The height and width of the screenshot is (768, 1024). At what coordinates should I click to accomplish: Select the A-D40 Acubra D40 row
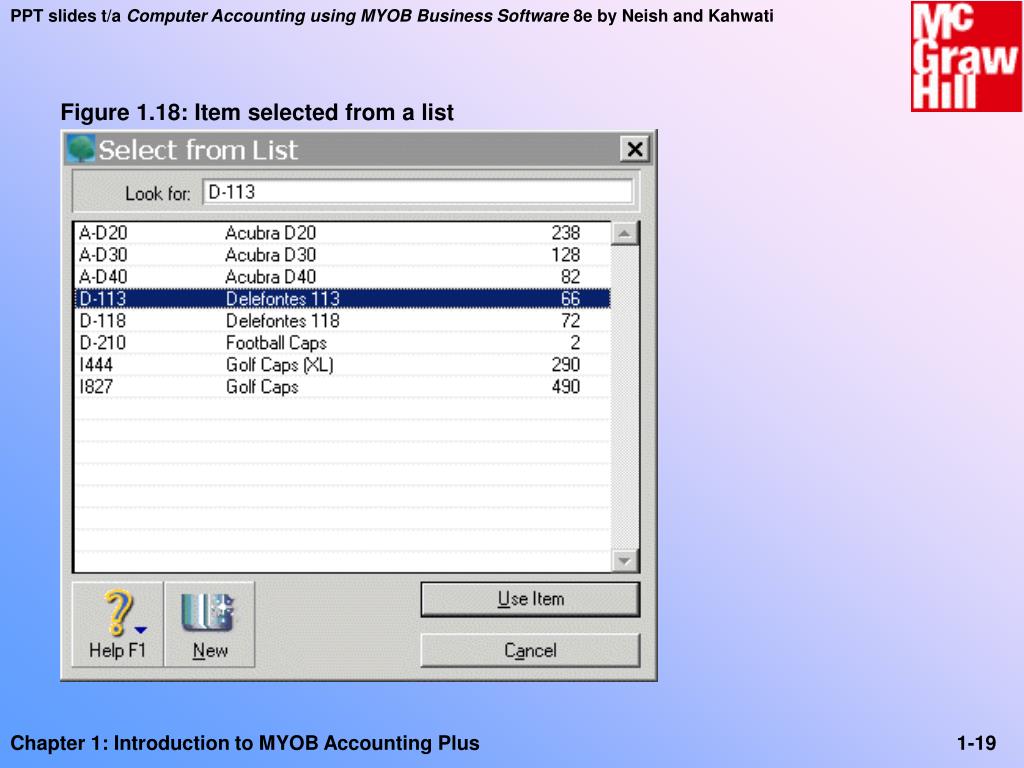[x=343, y=277]
